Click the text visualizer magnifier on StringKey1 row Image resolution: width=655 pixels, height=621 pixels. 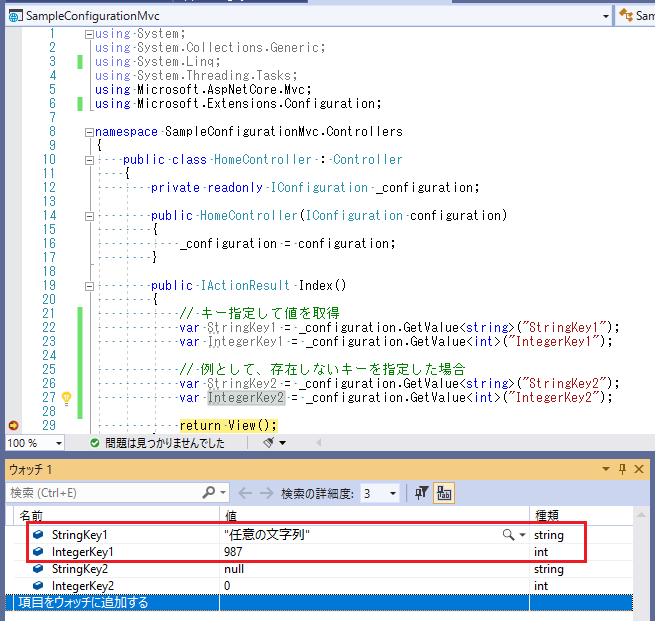click(x=508, y=535)
